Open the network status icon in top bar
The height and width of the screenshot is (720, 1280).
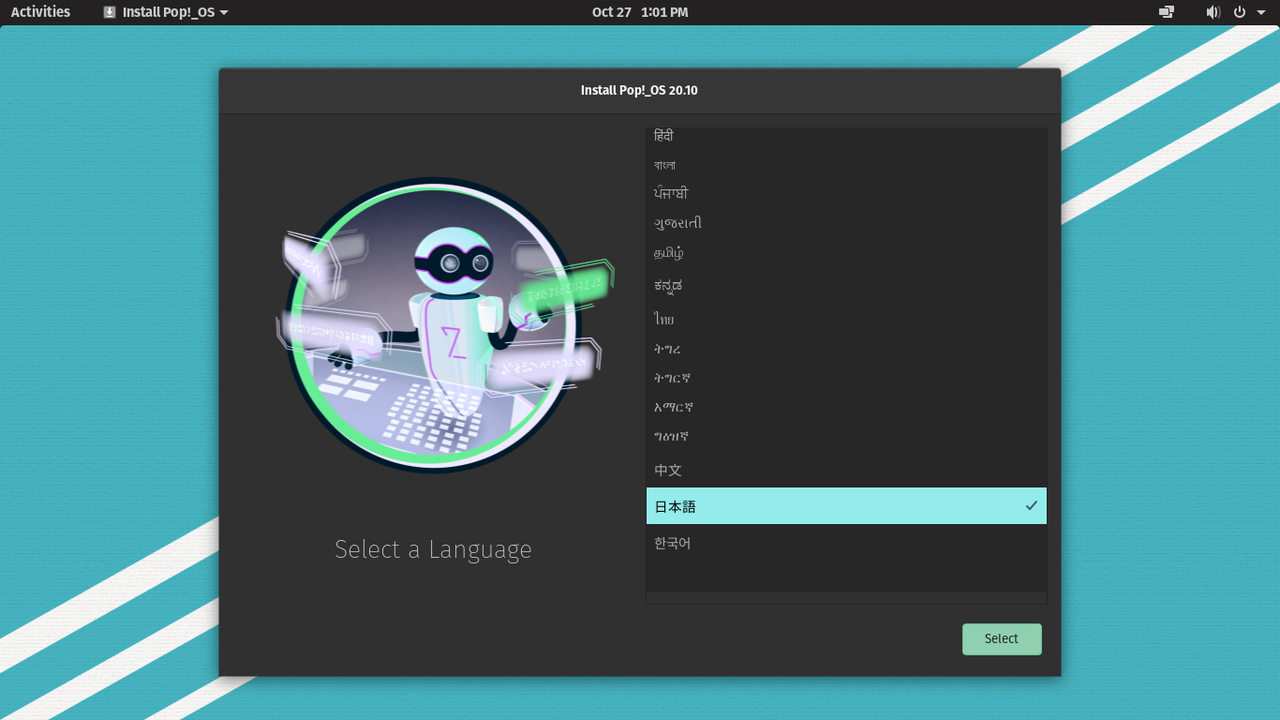click(1166, 12)
